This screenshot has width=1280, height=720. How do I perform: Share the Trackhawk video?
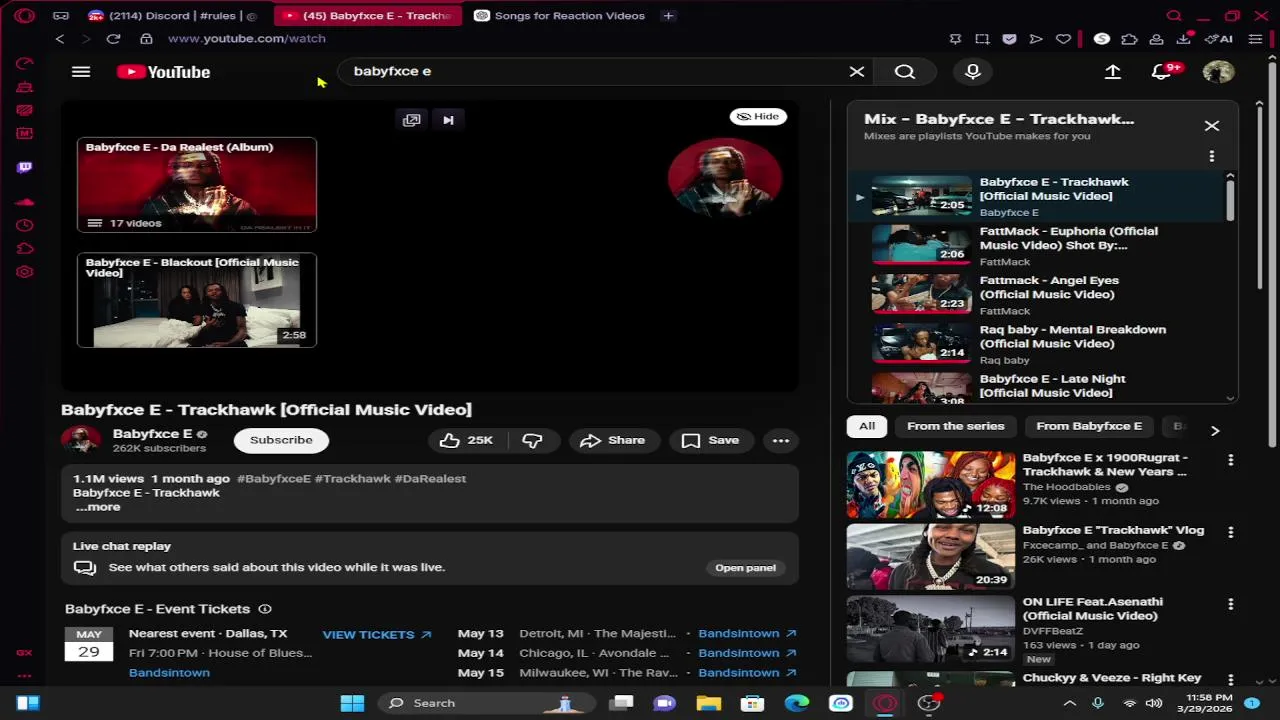613,440
